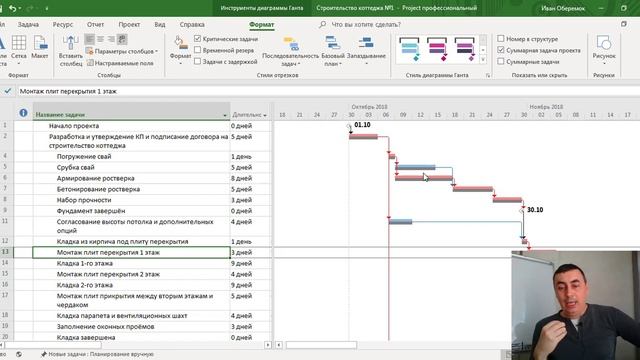This screenshot has width=640, height=360.
Task: Click the Что вы хотите сделать search box
Action: pyautogui.click(x=366, y=24)
